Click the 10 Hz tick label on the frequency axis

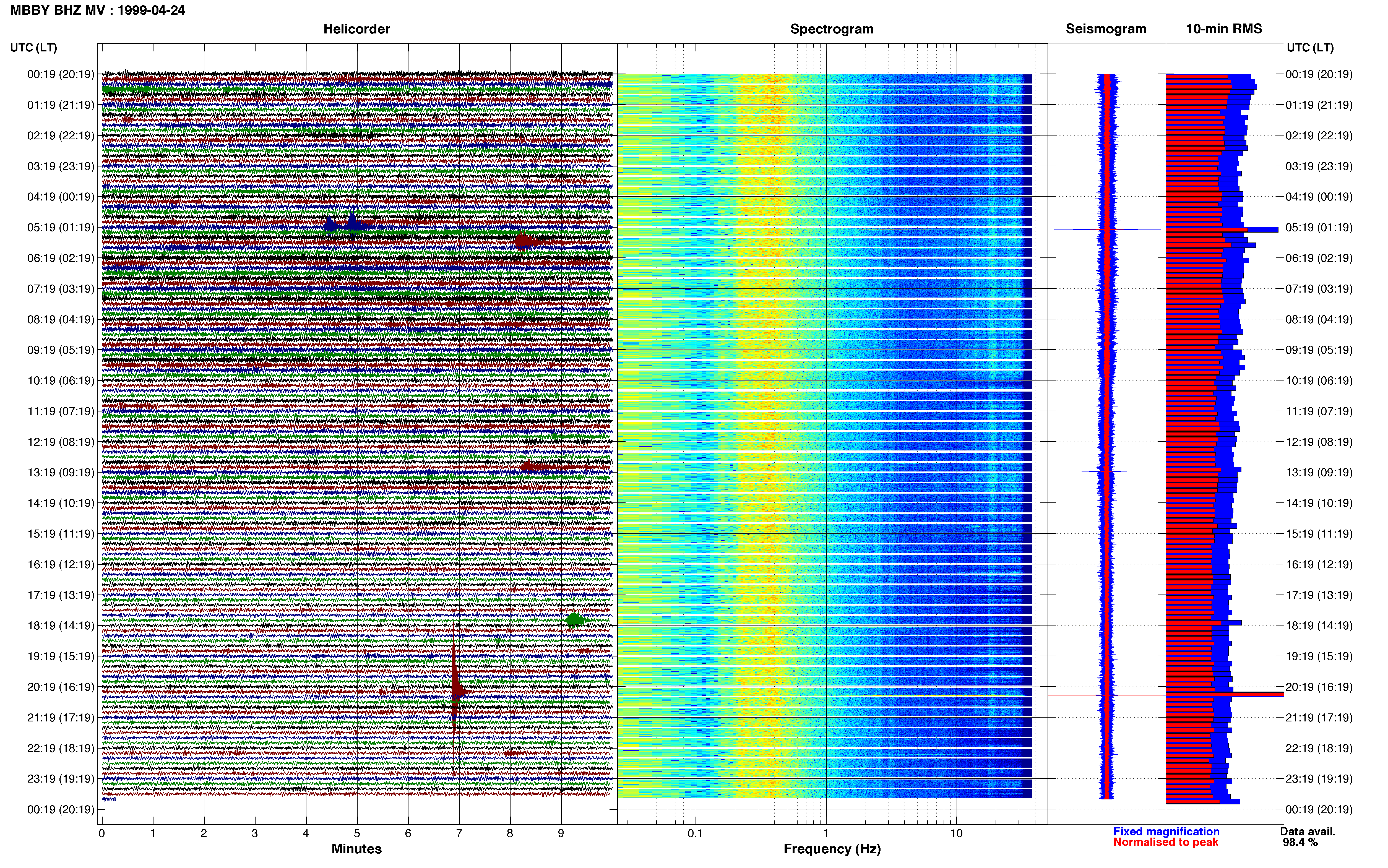(x=956, y=833)
